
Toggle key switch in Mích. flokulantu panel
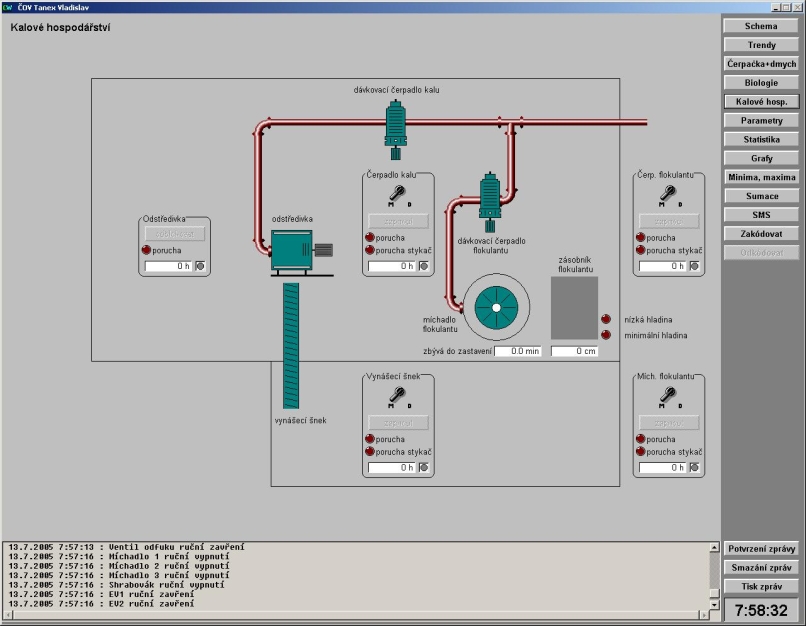pos(668,396)
